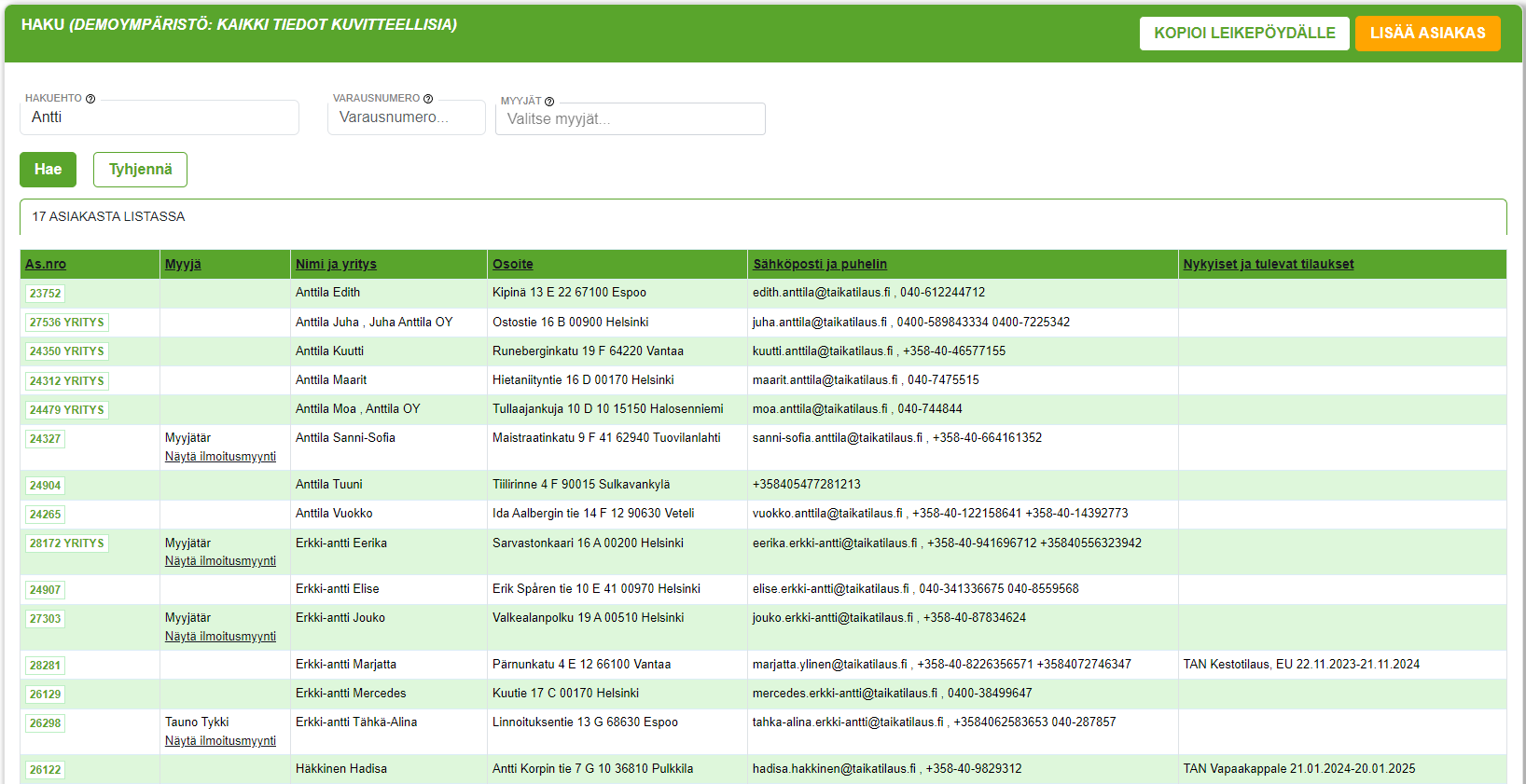
Task: Sort by Sähköposti ja puhelin column
Action: (x=820, y=264)
